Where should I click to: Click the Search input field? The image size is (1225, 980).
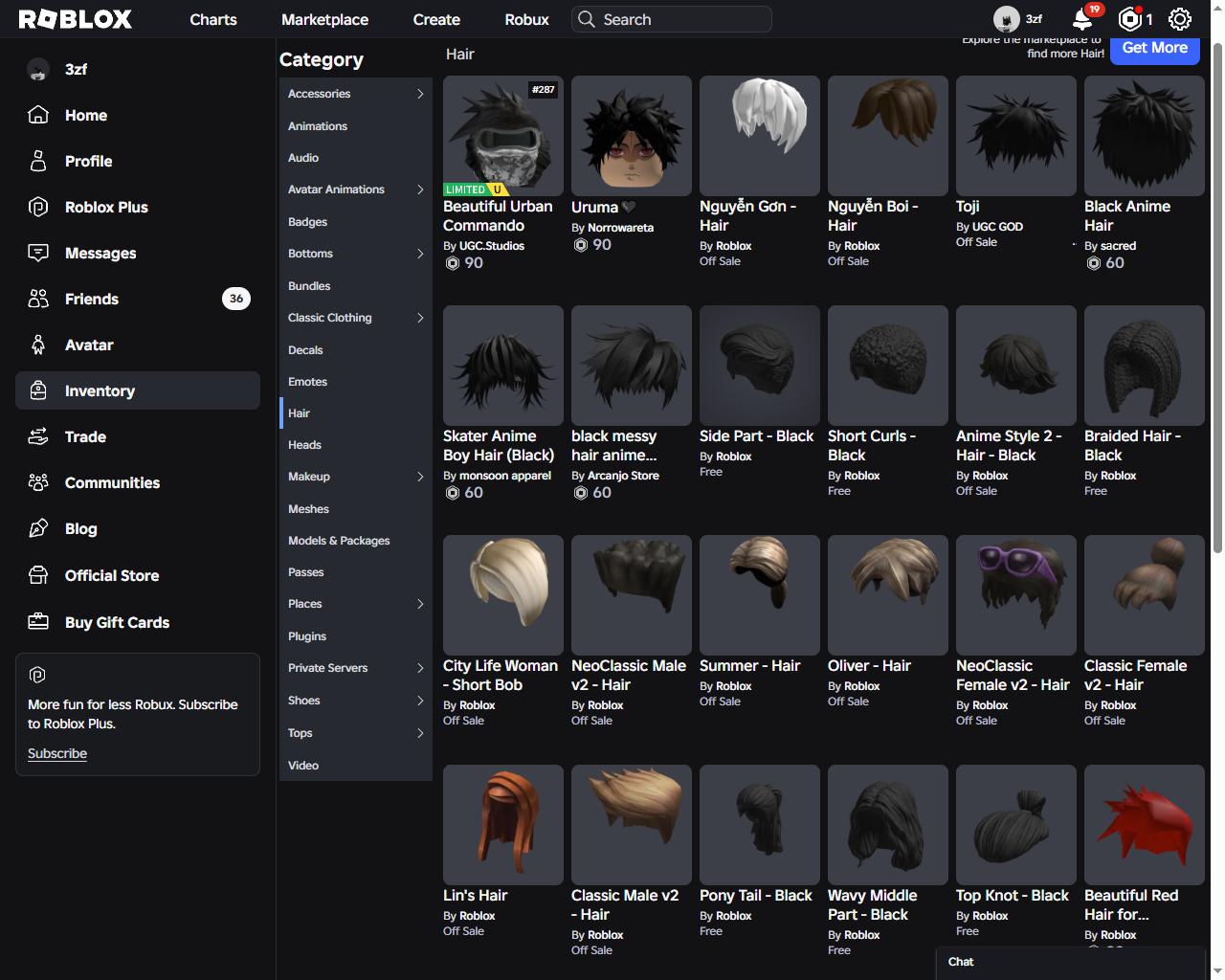coord(672,19)
